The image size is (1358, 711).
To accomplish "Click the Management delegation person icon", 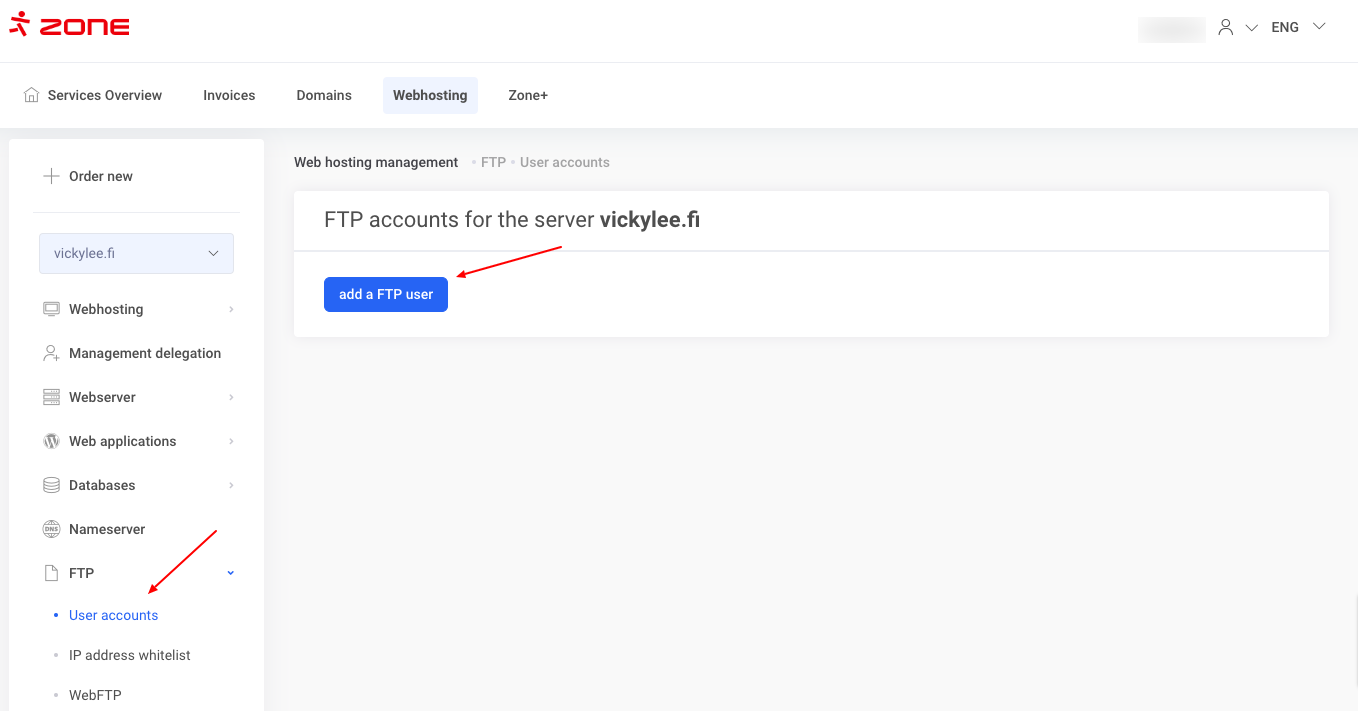I will click(51, 353).
